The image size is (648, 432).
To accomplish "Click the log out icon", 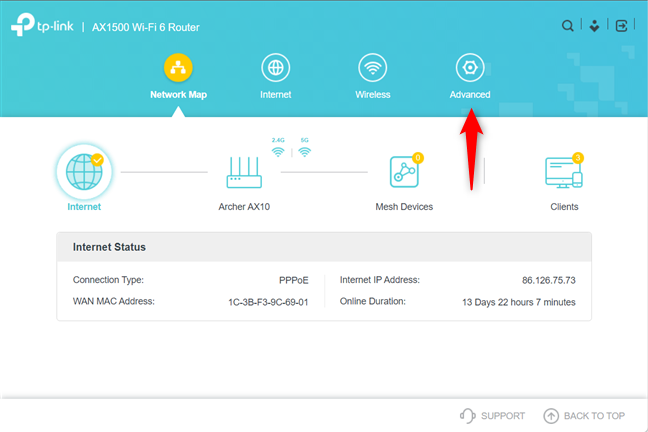I will pyautogui.click(x=621, y=26).
